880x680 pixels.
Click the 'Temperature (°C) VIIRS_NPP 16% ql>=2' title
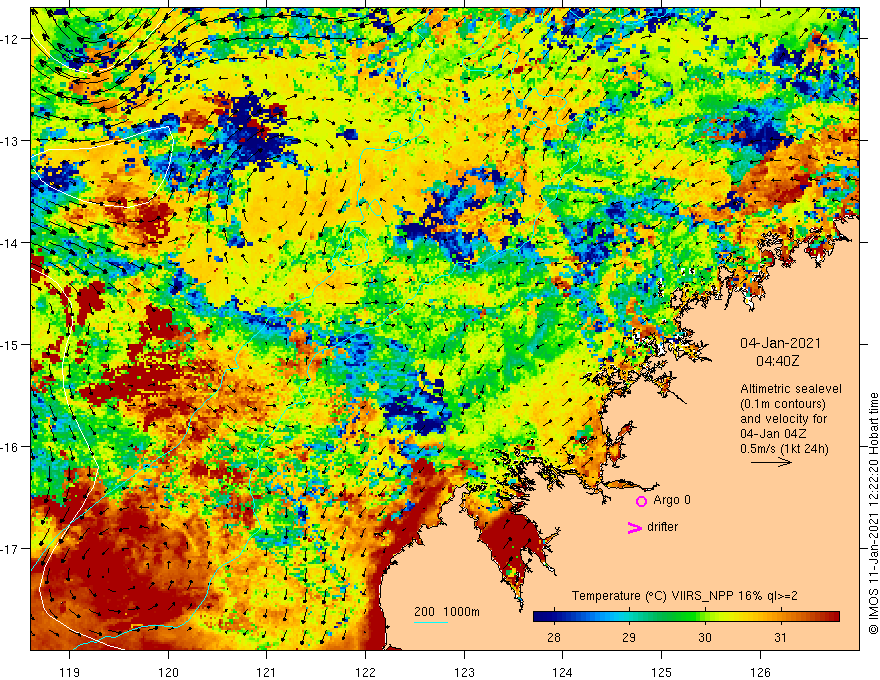coord(685,596)
